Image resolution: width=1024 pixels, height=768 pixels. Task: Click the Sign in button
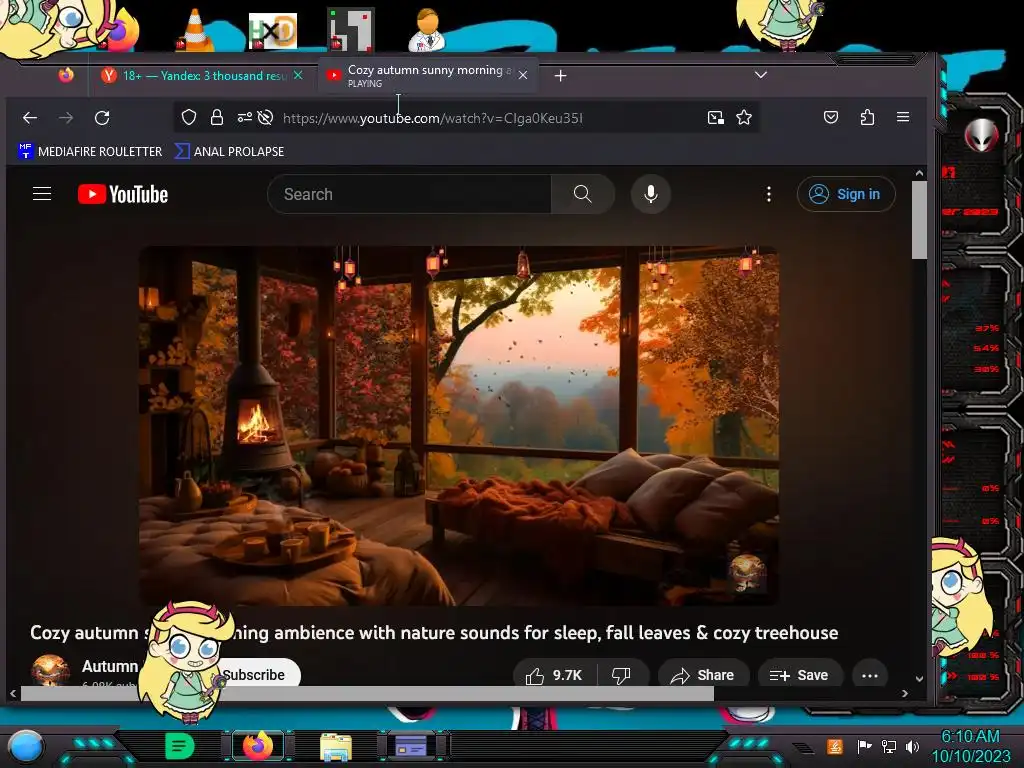tap(846, 194)
